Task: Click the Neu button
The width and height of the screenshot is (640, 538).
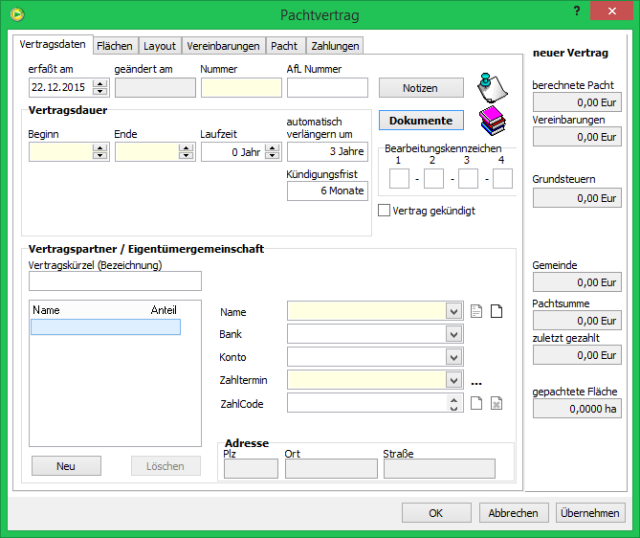Action: 66,466
